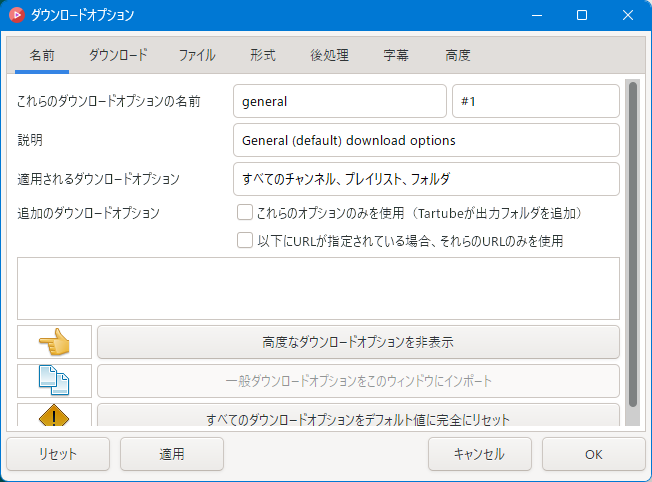
Task: Switch to the ダウンロード tab
Action: coord(118,55)
